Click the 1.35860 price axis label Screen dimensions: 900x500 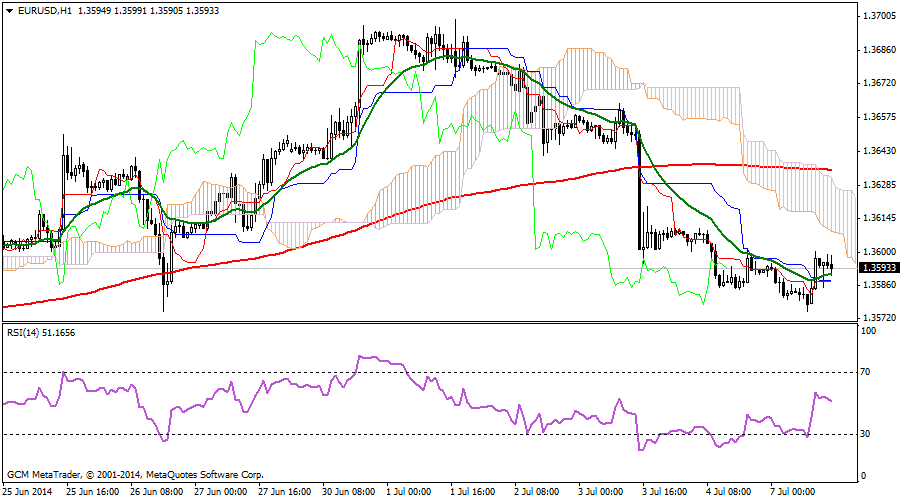[879, 285]
